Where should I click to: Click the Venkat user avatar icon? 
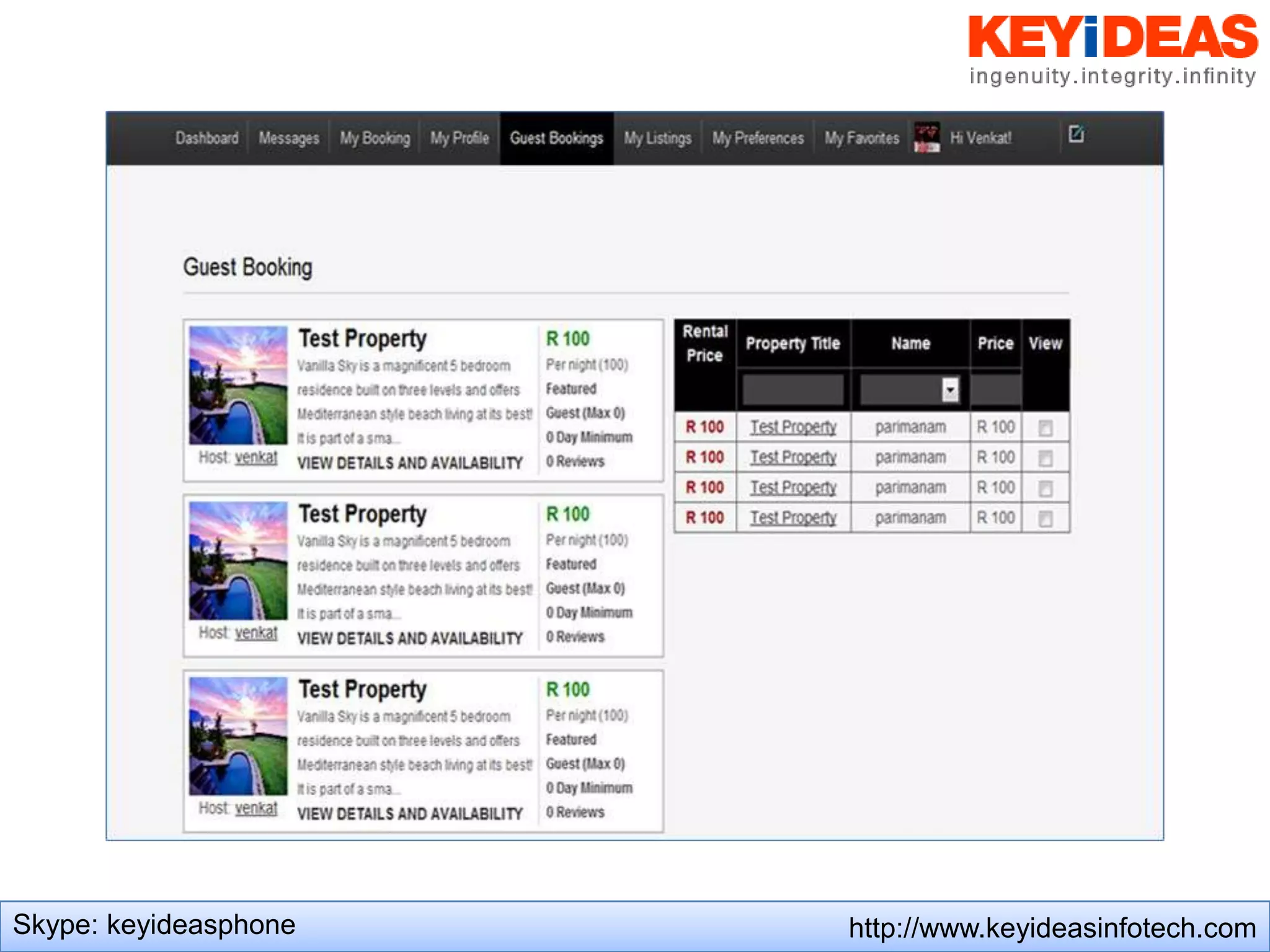[x=926, y=137]
